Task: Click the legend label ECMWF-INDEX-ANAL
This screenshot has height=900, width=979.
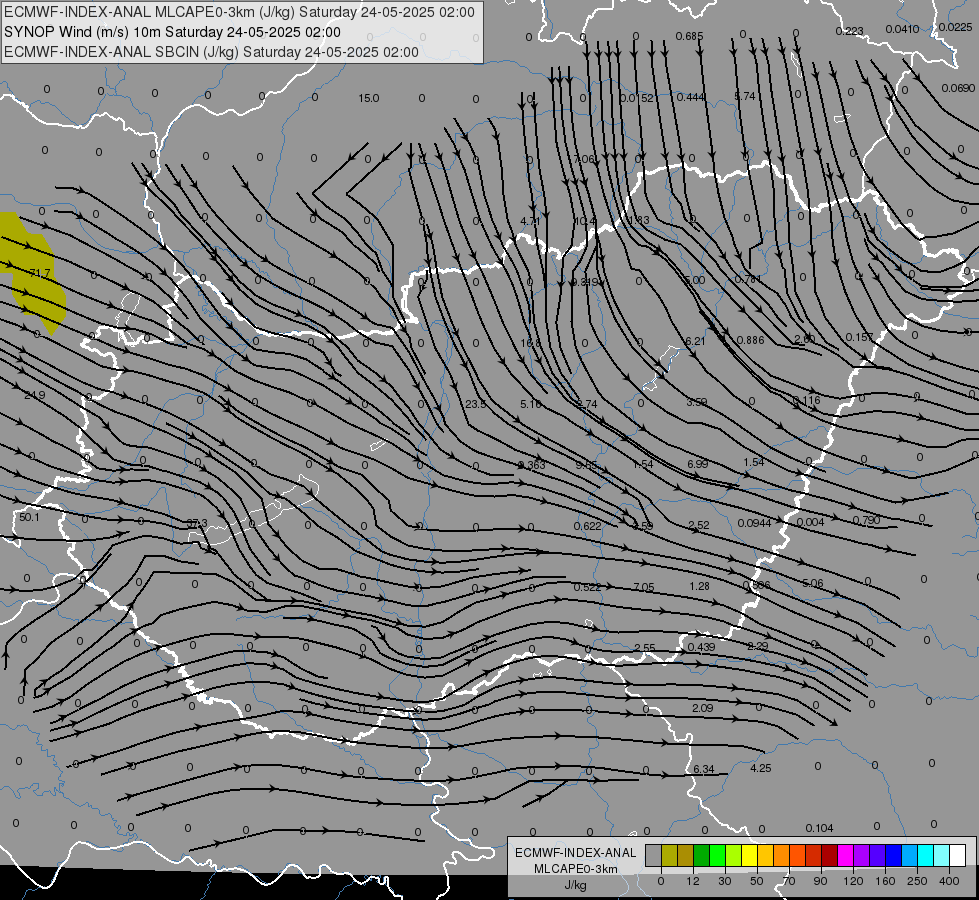Action: (x=576, y=853)
